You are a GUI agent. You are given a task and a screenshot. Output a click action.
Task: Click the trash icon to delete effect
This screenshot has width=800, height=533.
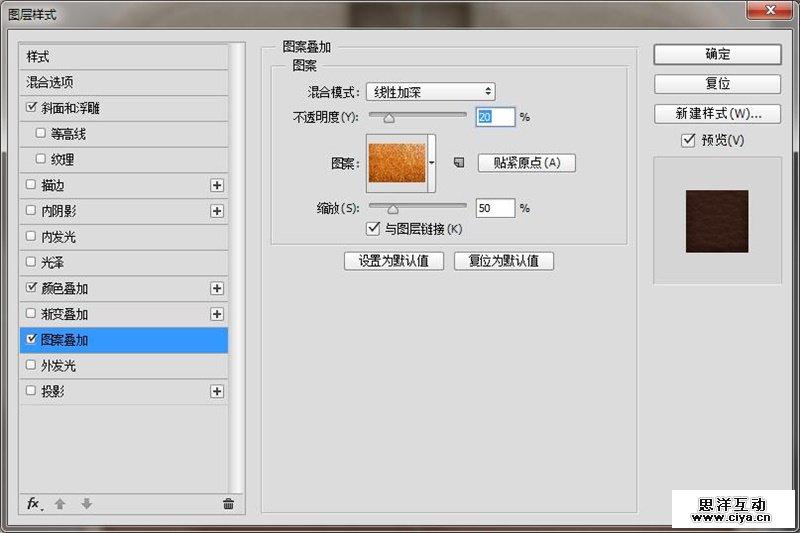tap(228, 504)
